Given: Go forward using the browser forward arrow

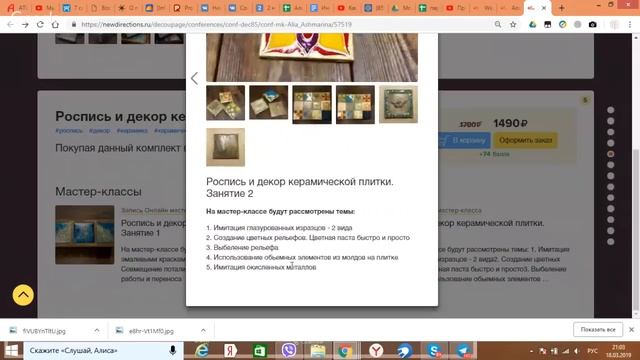Looking at the screenshot, I should point(25,24).
